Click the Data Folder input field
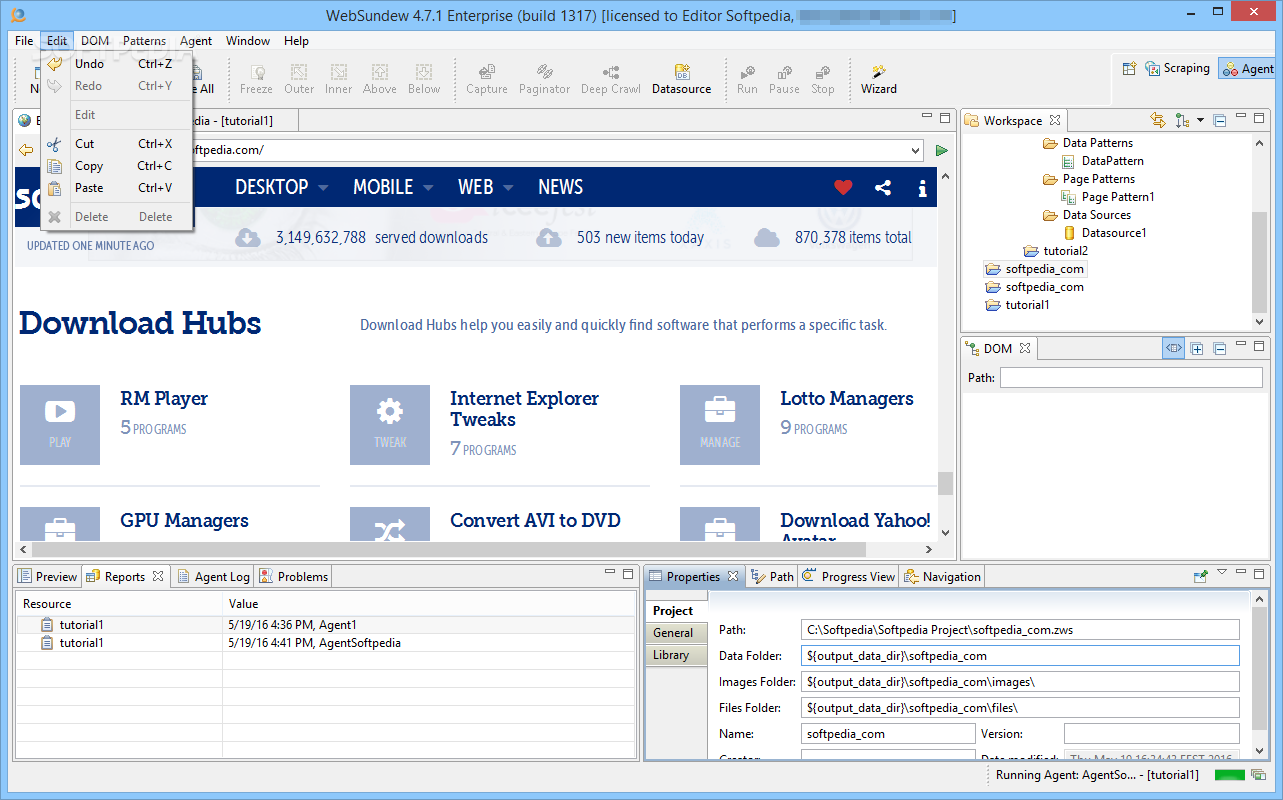Screen dimensions: 1283x800 coord(1020,656)
